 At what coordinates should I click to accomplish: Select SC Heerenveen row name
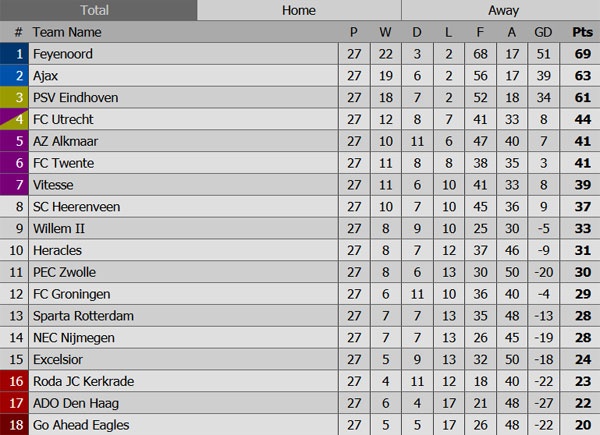(x=73, y=207)
